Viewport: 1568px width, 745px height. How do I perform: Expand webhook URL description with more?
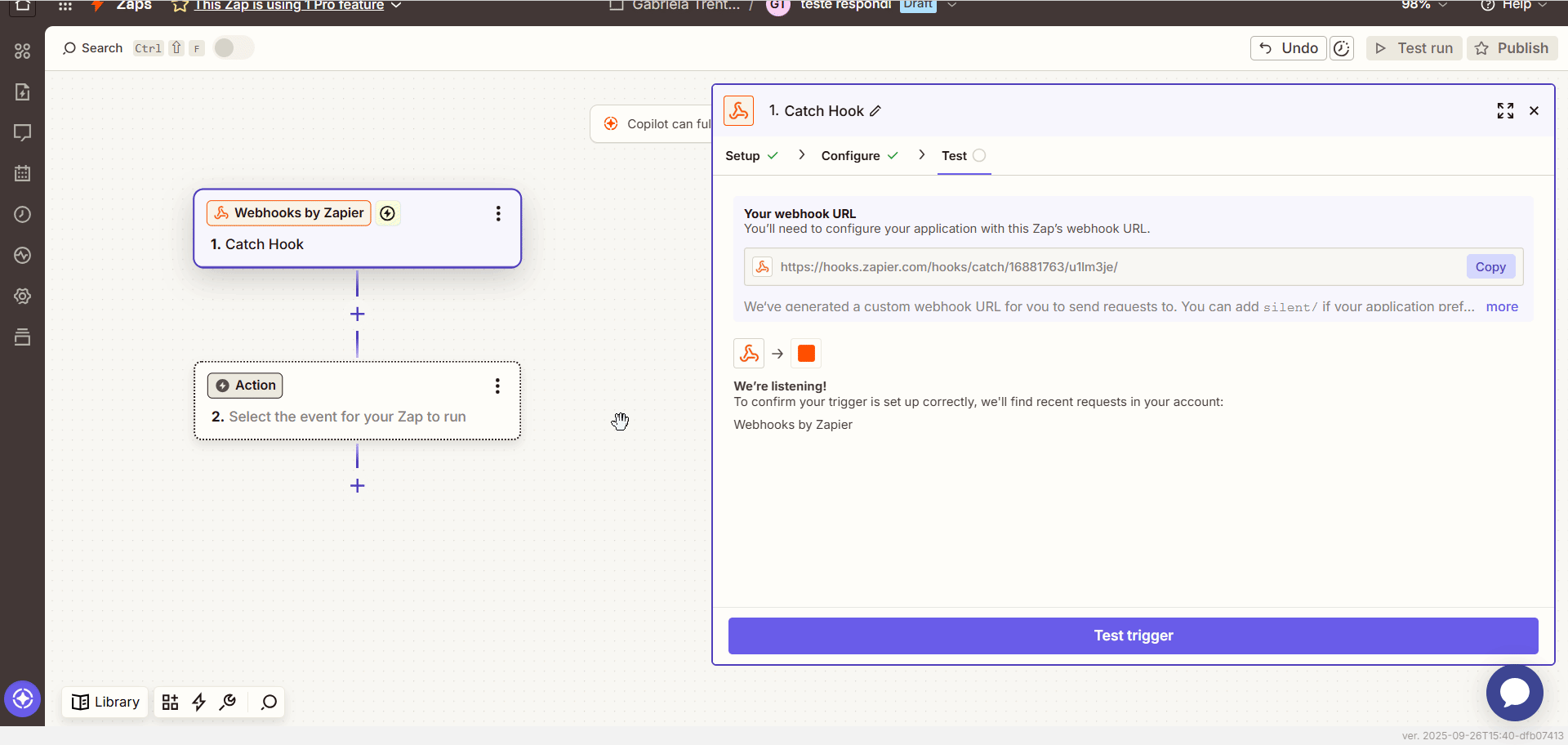click(1502, 307)
